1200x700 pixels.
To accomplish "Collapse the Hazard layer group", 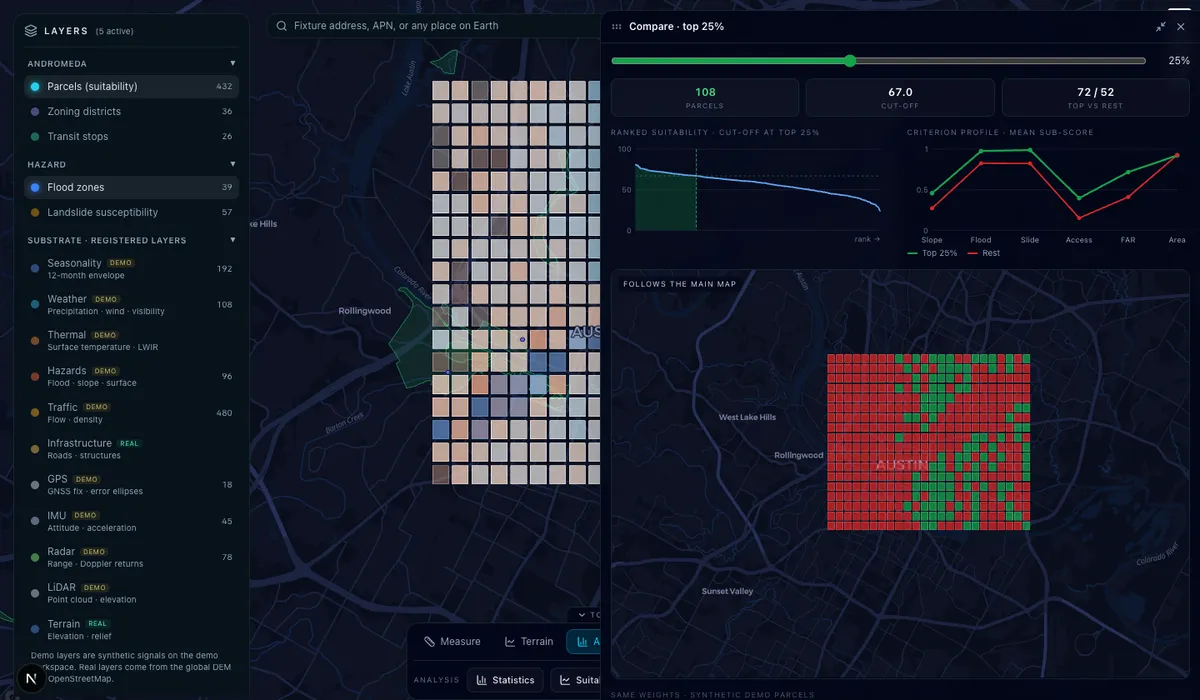I will pos(233,164).
